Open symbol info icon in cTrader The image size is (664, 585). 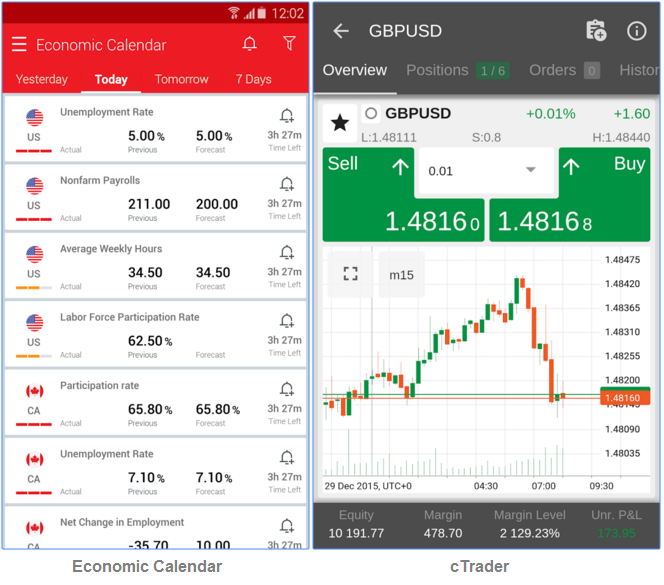[x=636, y=31]
